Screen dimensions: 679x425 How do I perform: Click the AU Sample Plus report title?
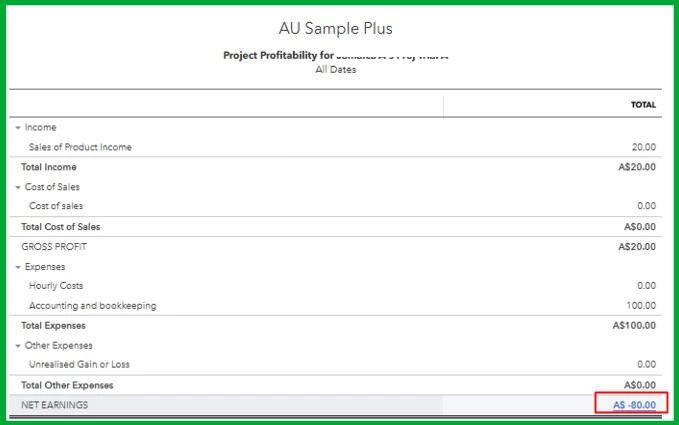point(336,28)
